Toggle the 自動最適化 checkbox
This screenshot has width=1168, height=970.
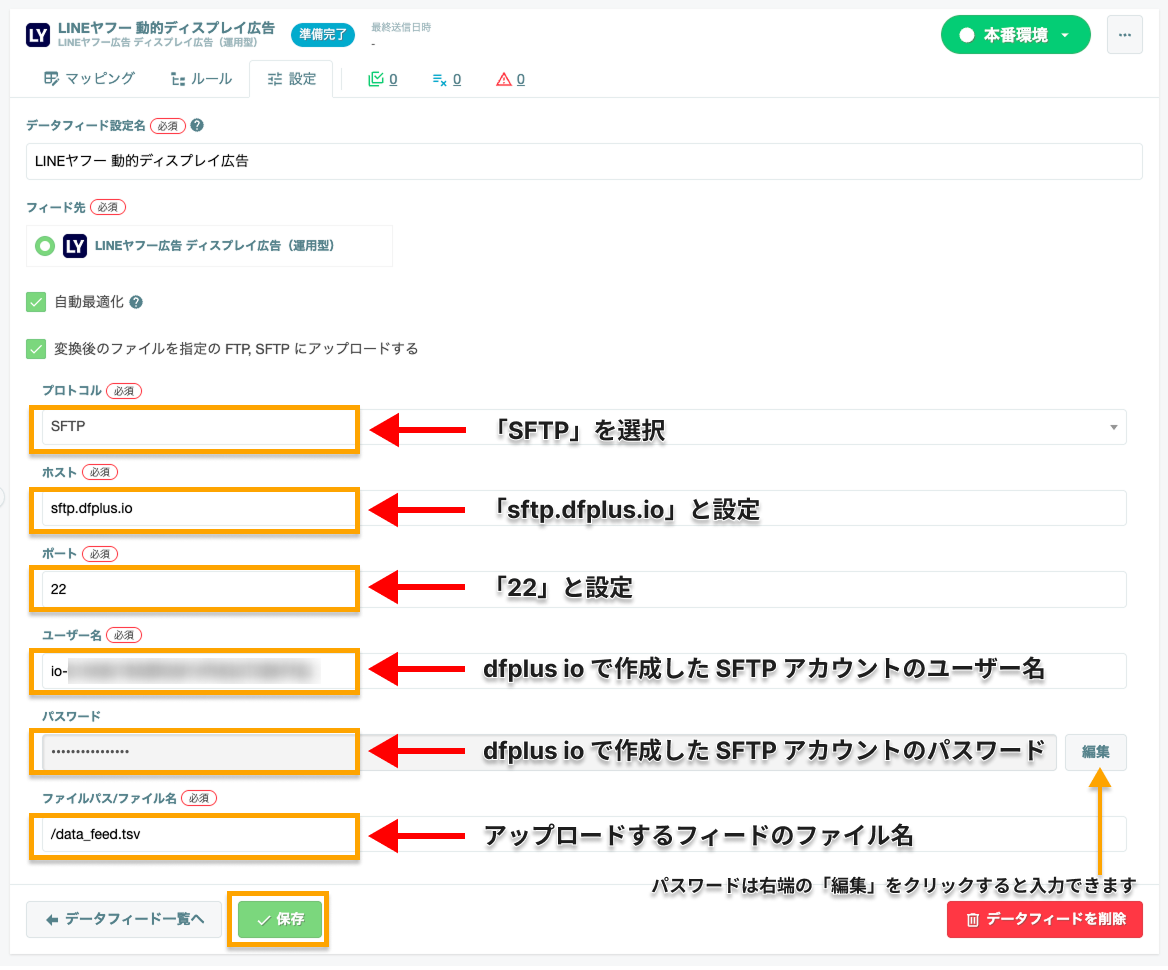(36, 302)
